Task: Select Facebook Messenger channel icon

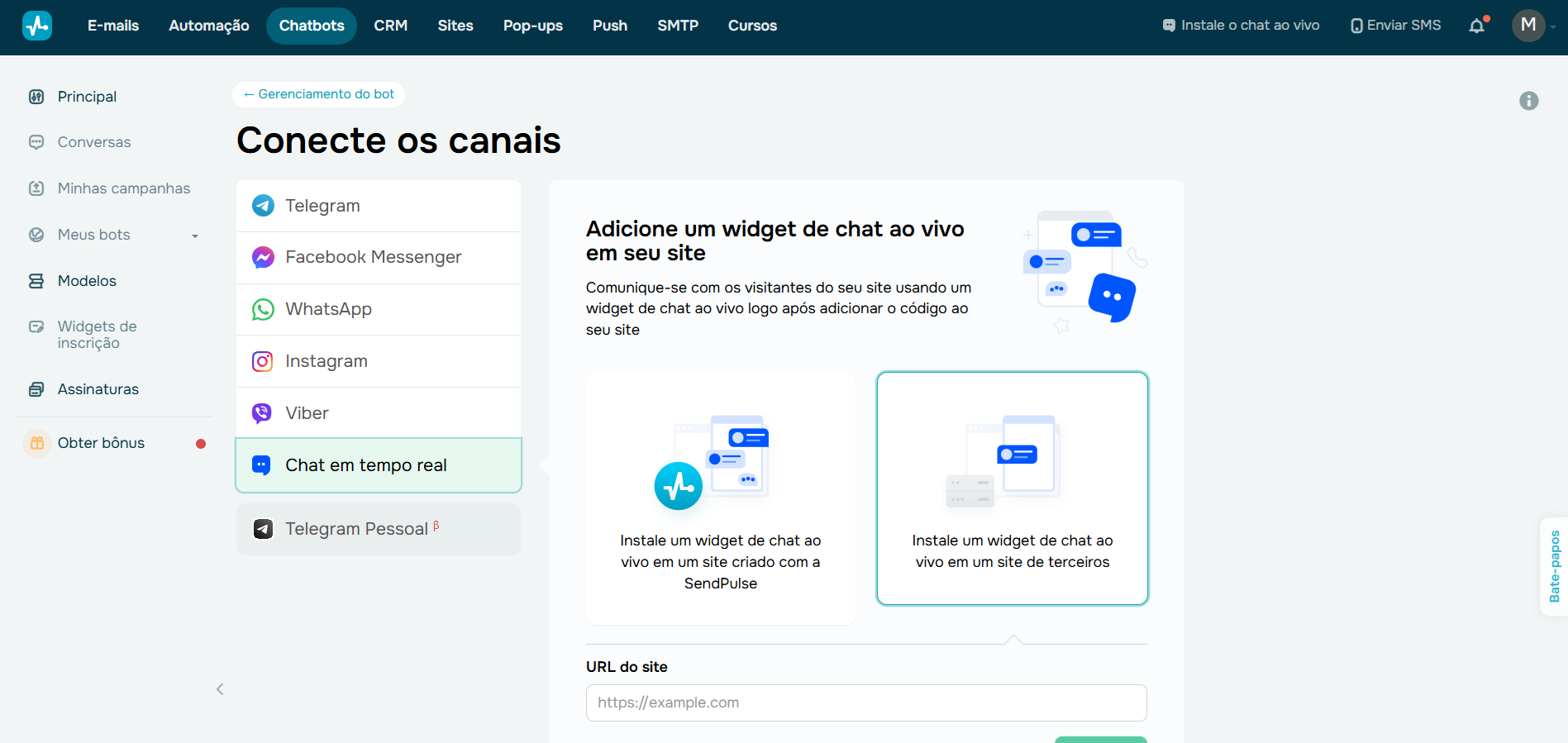Action: 263,258
